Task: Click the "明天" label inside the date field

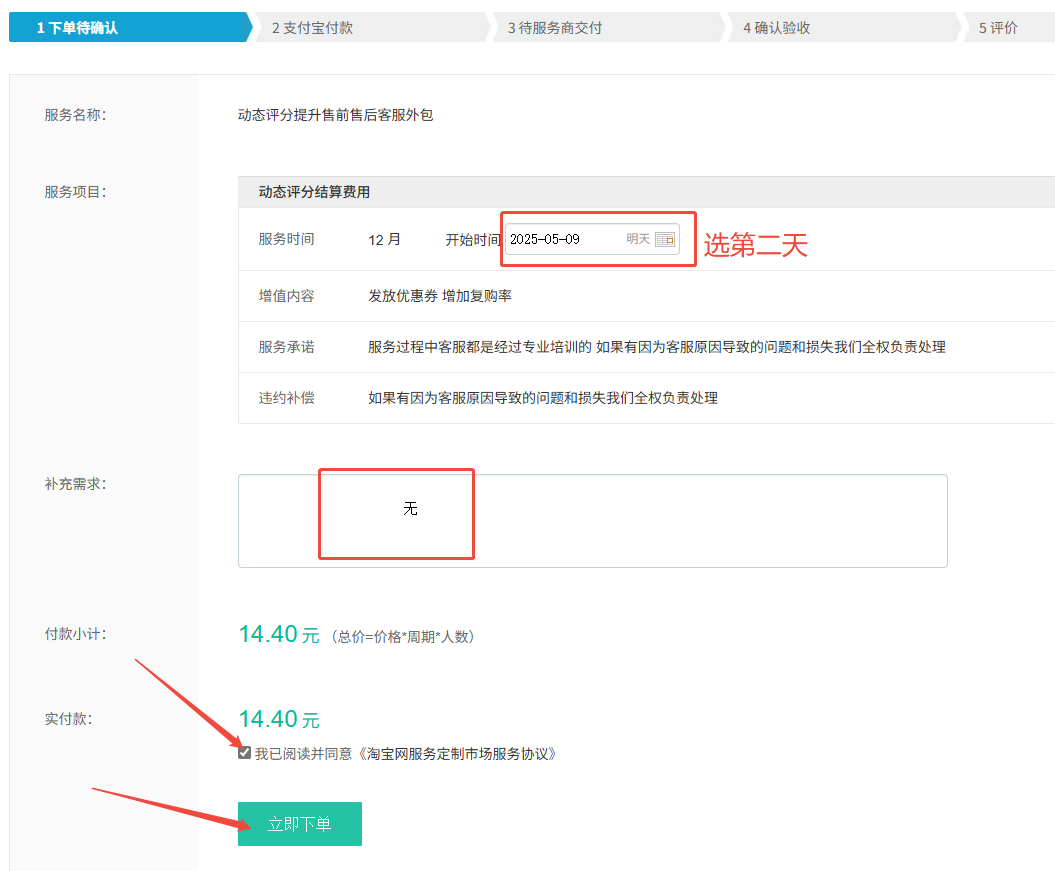Action: (x=640, y=239)
